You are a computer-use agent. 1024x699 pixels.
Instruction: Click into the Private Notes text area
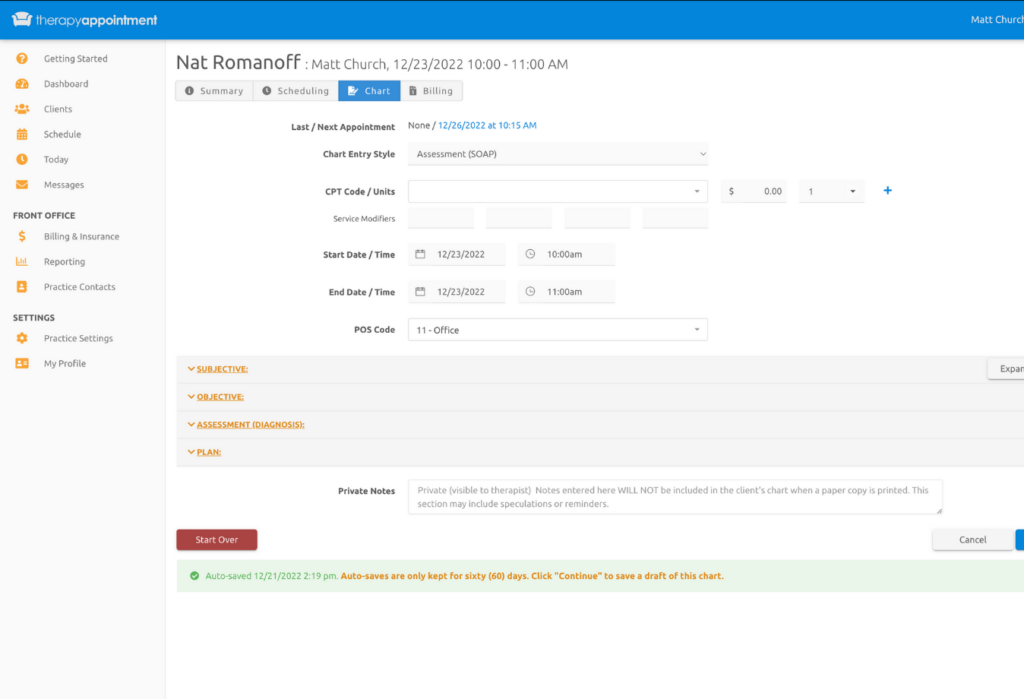pos(674,497)
